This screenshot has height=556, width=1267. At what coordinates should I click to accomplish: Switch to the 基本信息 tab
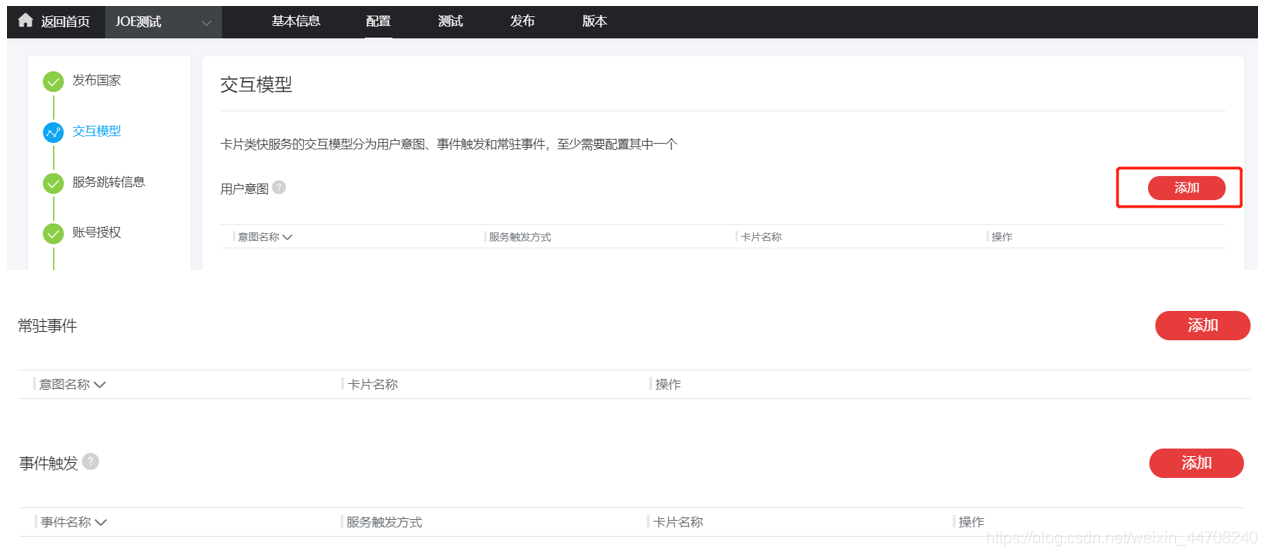point(296,21)
